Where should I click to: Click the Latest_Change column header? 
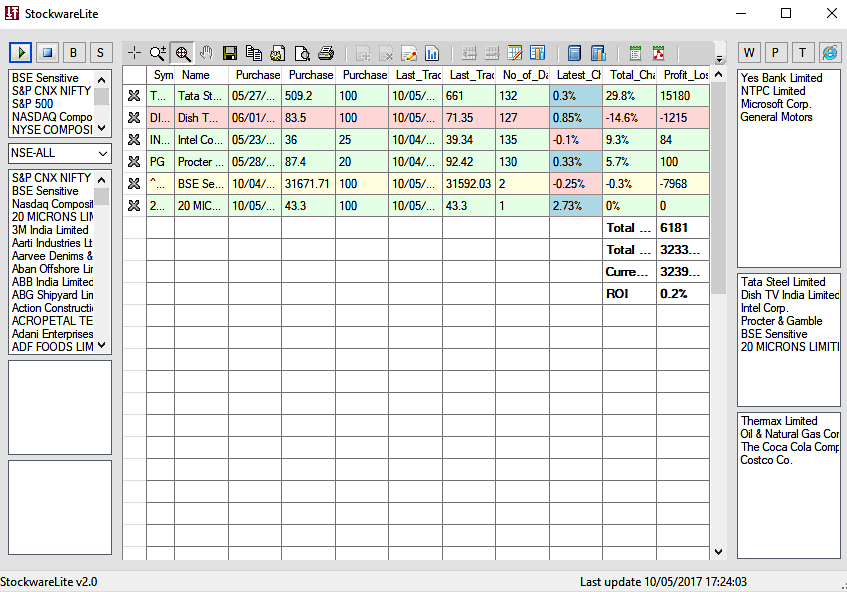pyautogui.click(x=576, y=75)
